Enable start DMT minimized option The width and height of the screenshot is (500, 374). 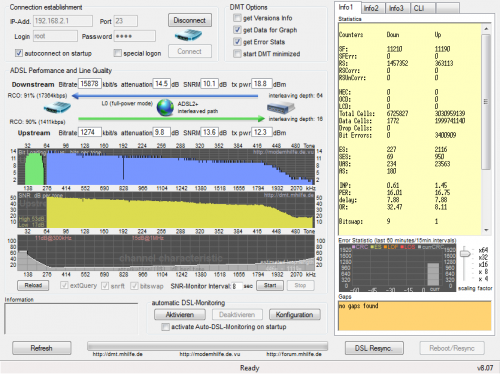[x=237, y=54]
